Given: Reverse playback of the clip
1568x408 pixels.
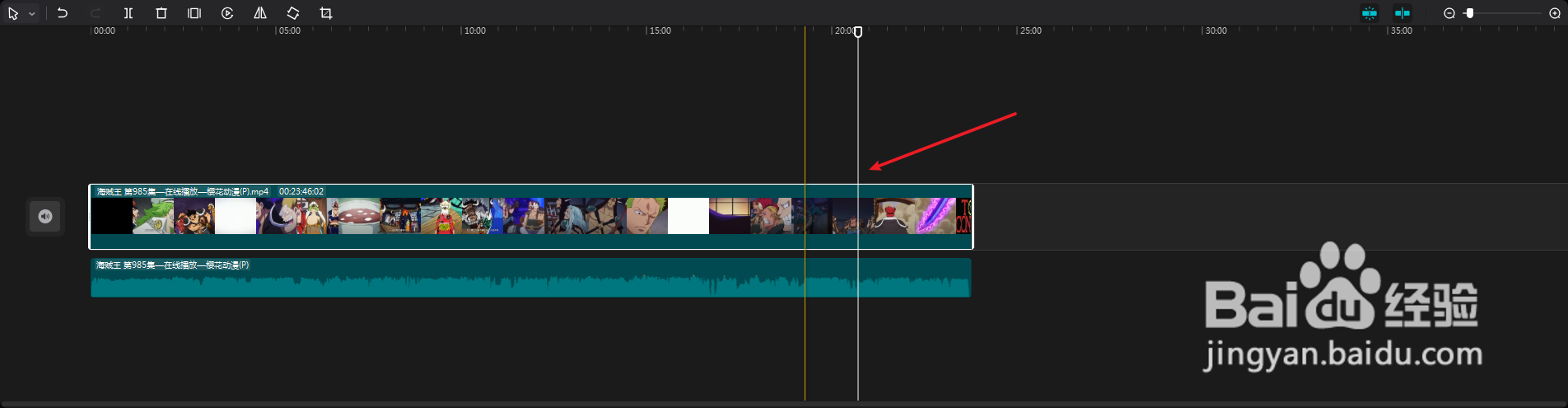Looking at the screenshot, I should point(227,13).
